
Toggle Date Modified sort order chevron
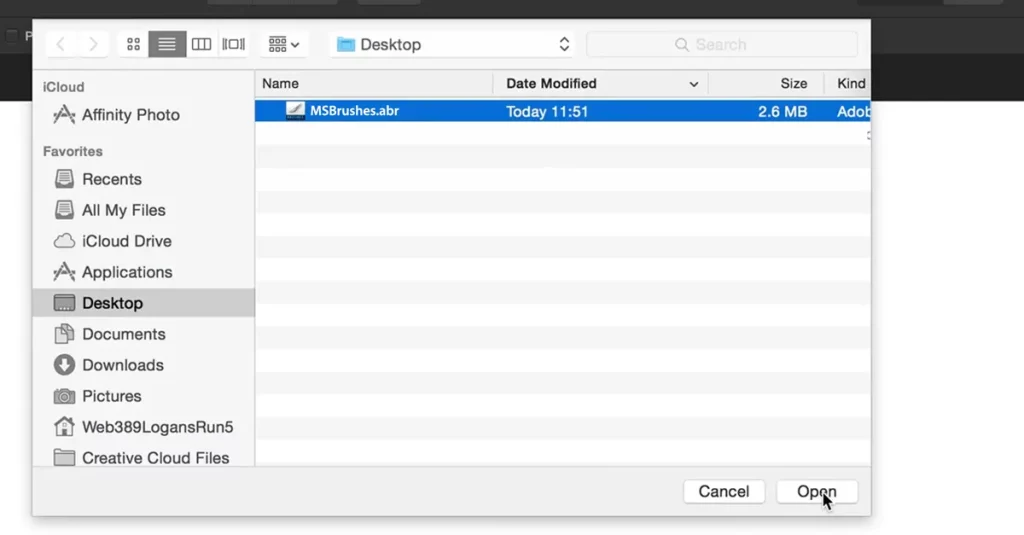(x=693, y=85)
